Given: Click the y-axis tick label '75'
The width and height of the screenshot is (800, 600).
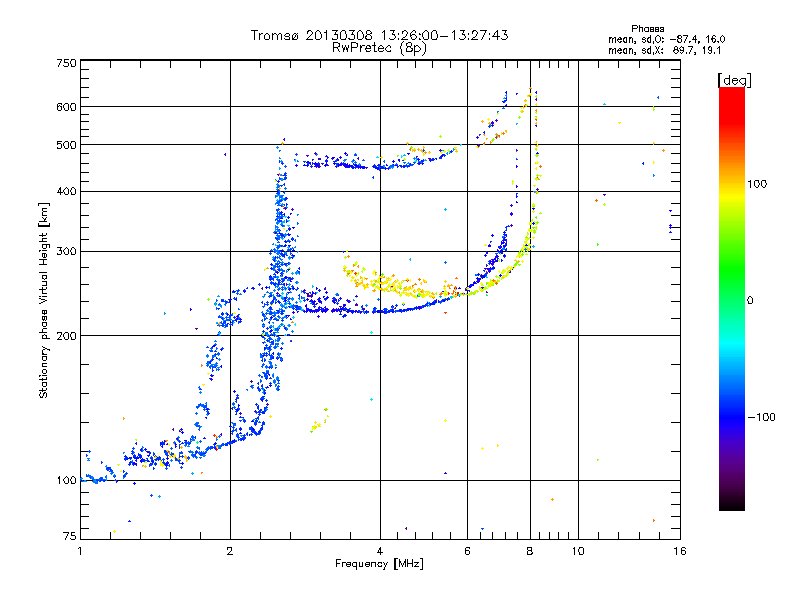Looking at the screenshot, I should (70, 536).
